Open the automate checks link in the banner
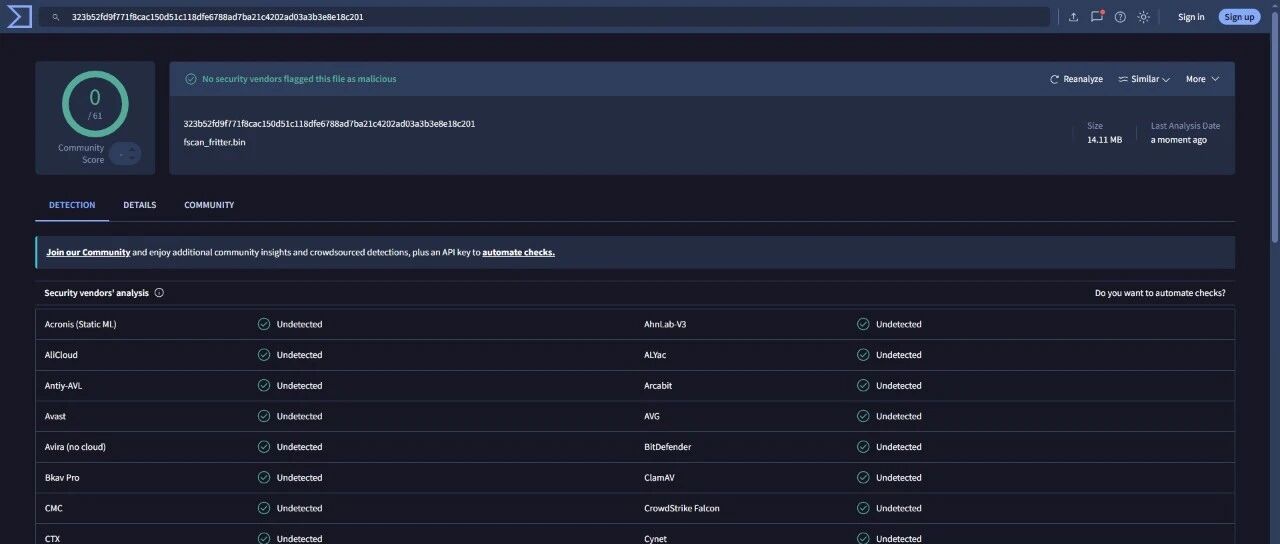 tap(518, 252)
